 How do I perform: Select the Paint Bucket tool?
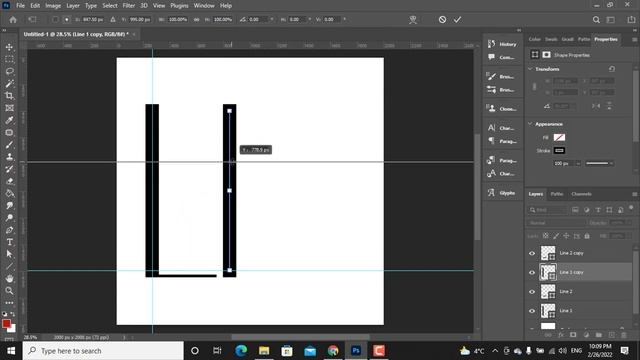(9, 193)
